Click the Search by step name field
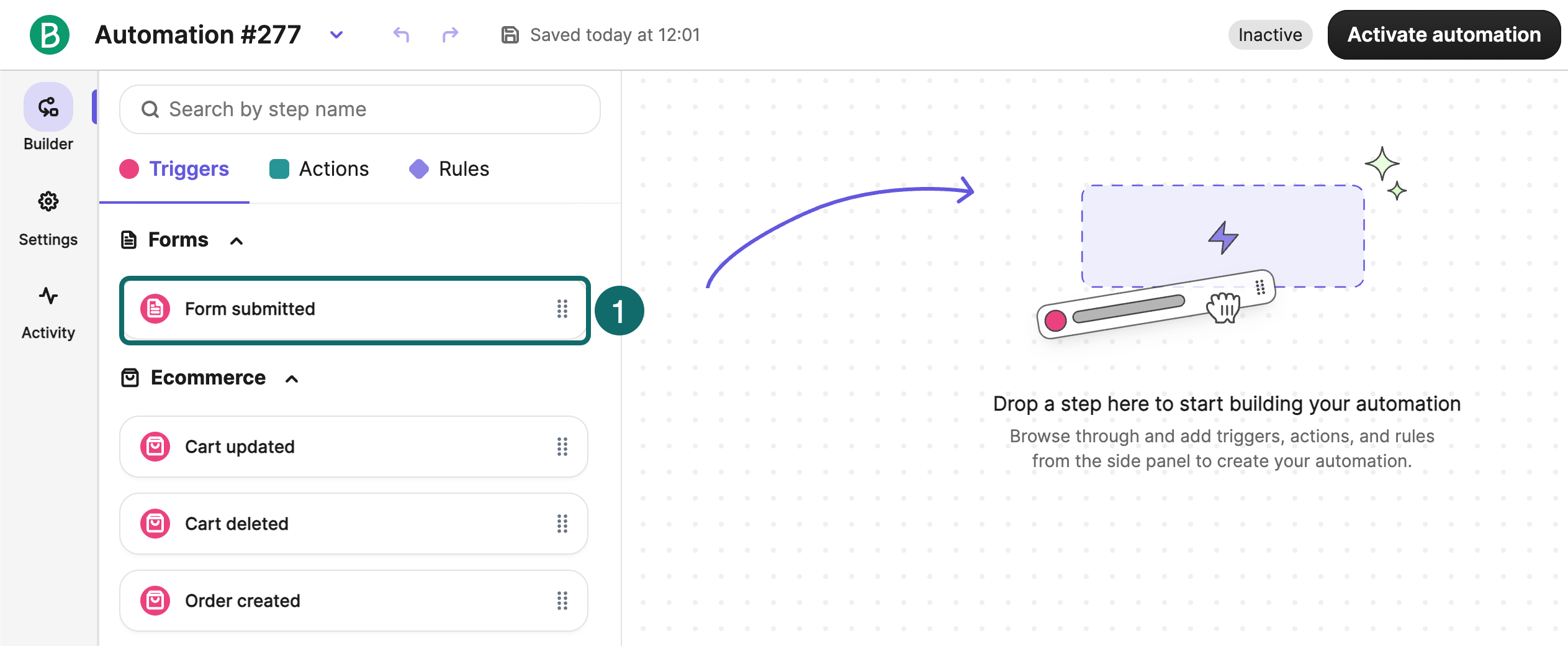This screenshot has width=1568, height=646. point(360,109)
